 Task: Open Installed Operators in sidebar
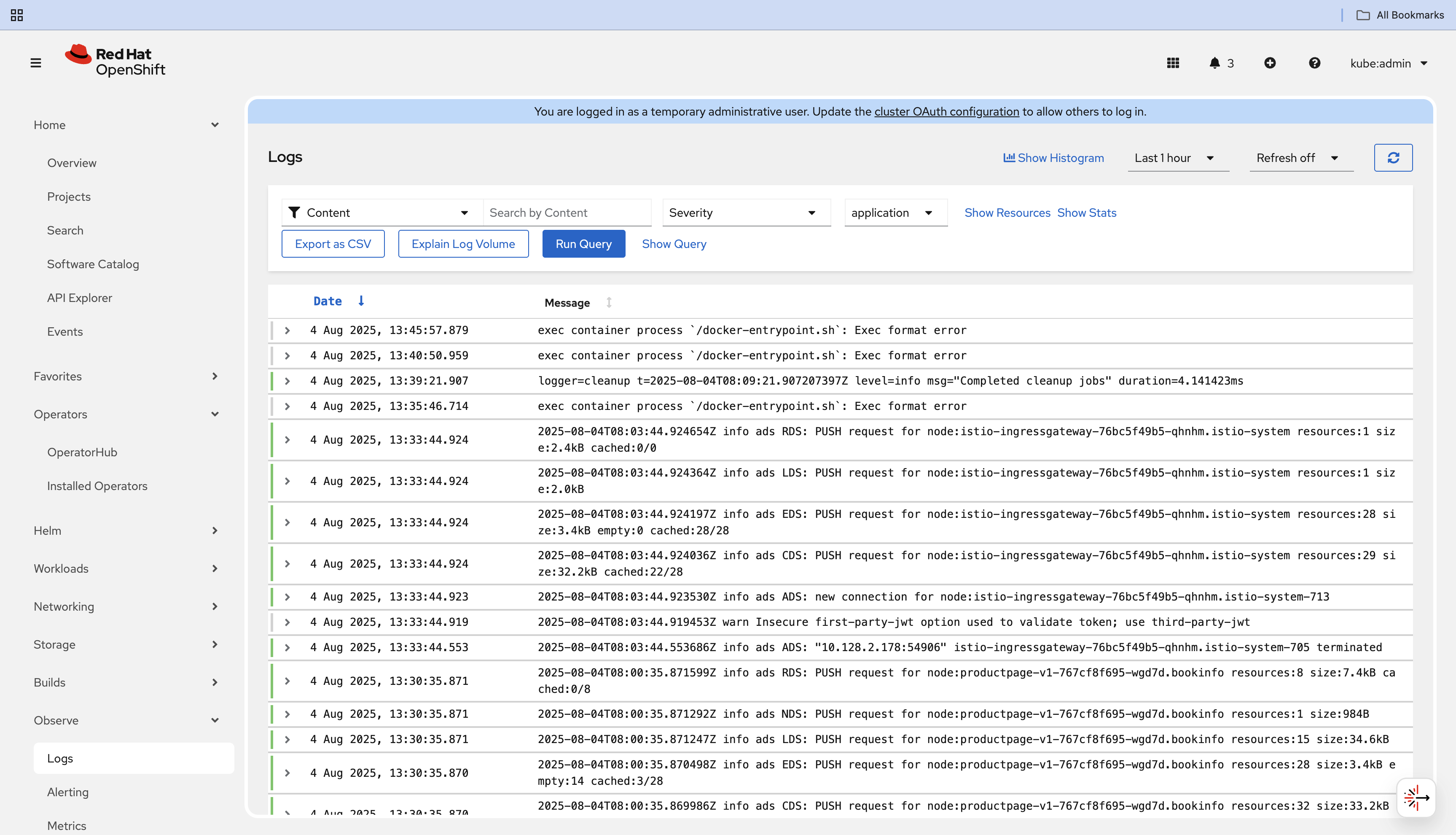[x=97, y=486]
